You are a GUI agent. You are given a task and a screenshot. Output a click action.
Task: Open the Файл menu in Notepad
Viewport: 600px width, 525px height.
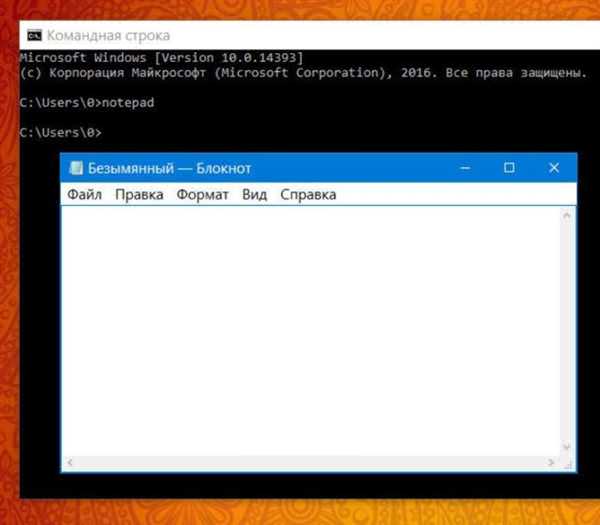(x=85, y=195)
